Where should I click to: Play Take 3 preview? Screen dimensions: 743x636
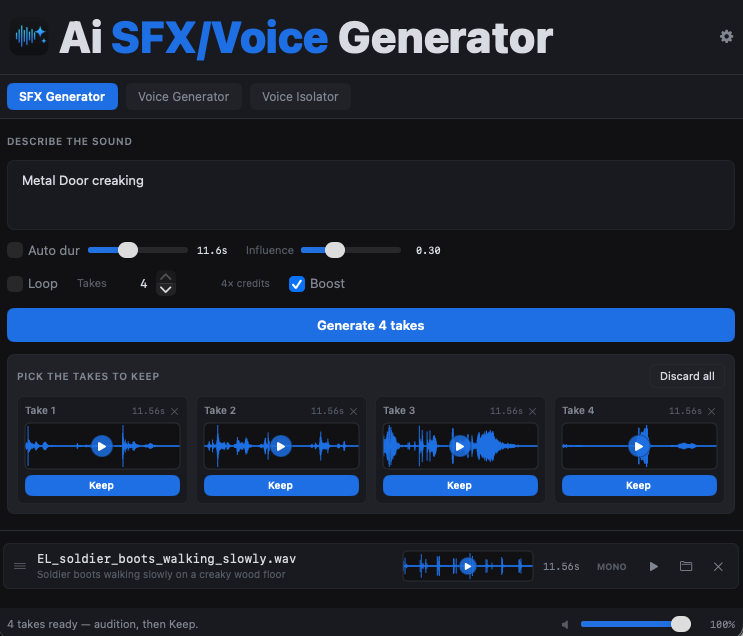(460, 446)
